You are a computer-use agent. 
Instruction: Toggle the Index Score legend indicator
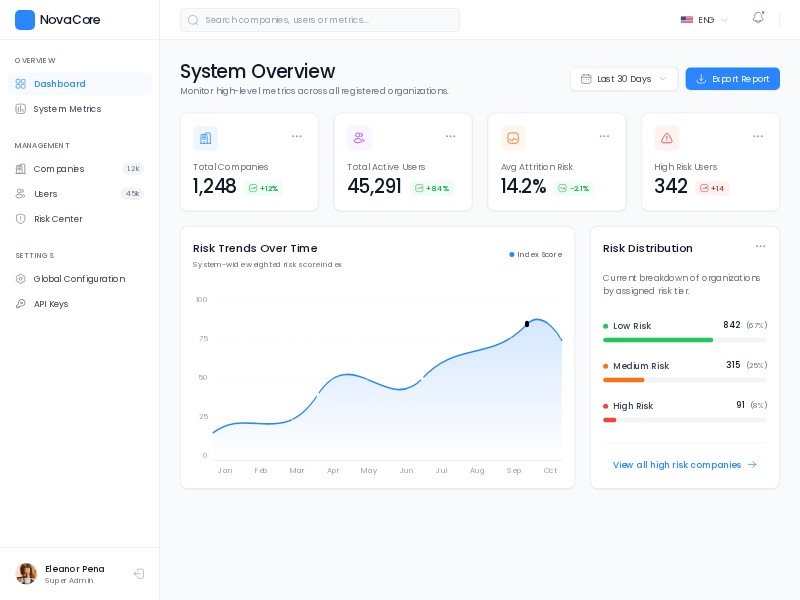513,255
